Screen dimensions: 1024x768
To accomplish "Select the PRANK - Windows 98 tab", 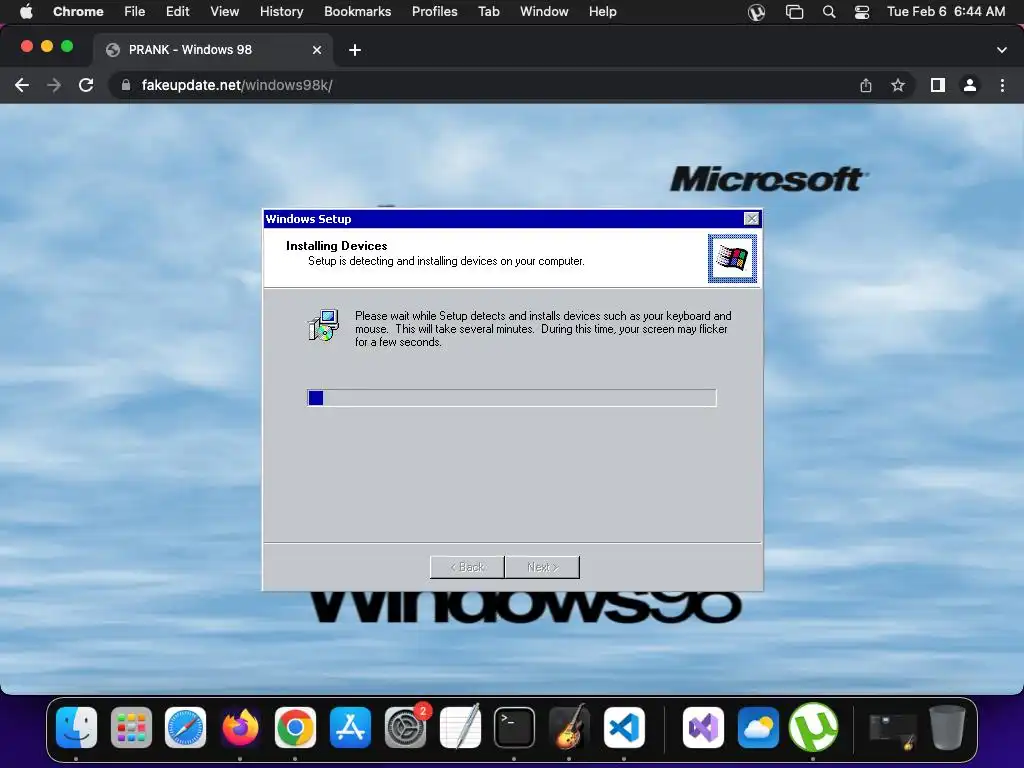I will tap(214, 50).
